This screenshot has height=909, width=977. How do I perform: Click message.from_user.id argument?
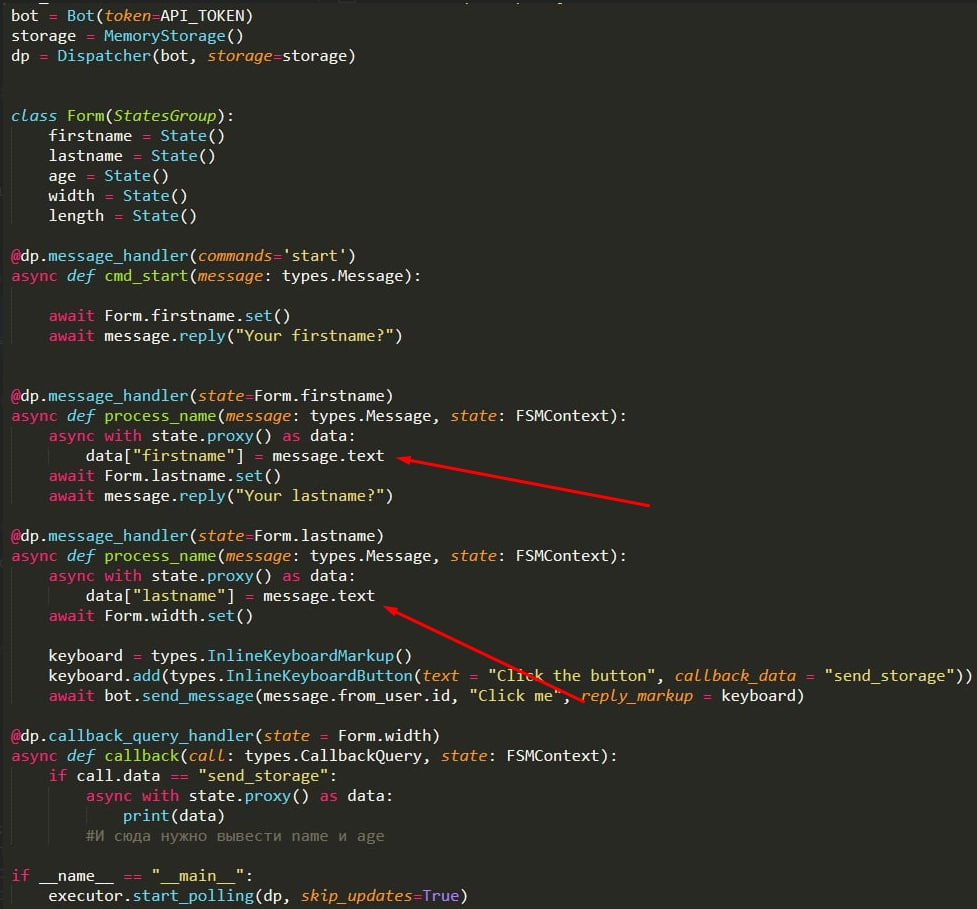356,696
